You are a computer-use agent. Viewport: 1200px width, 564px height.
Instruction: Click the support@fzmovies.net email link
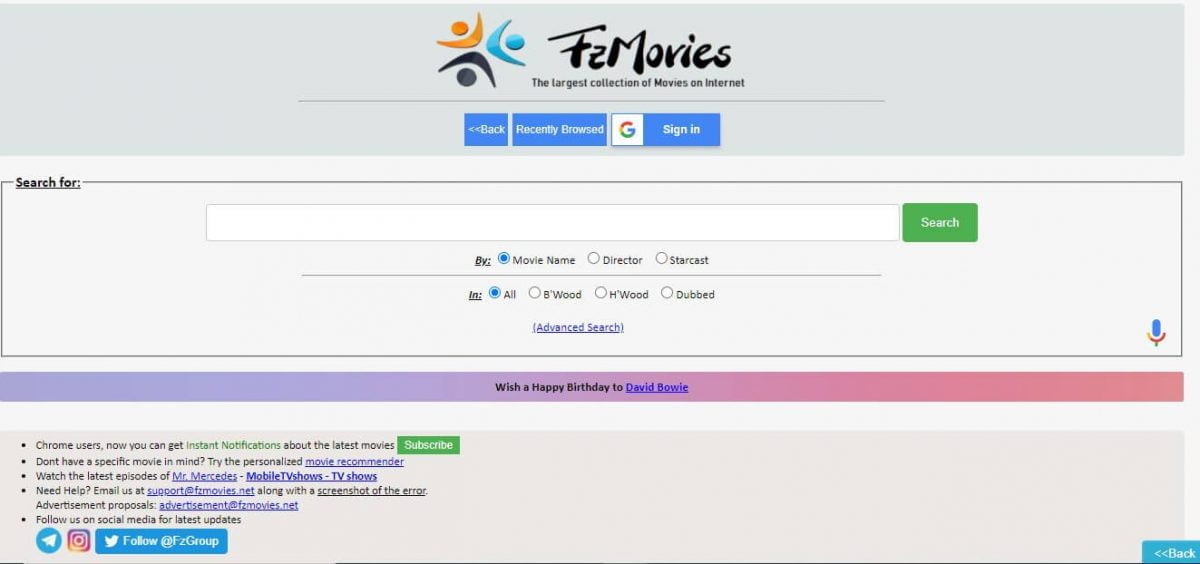coord(201,491)
